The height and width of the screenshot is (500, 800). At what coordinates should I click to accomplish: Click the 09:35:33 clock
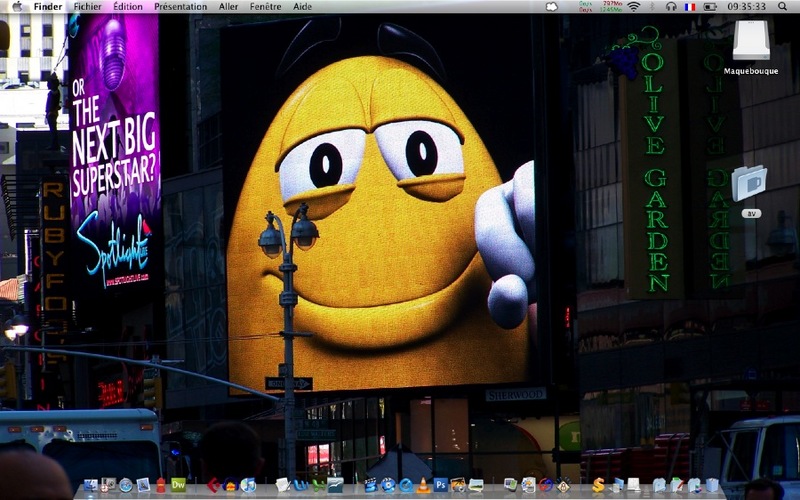click(x=746, y=7)
